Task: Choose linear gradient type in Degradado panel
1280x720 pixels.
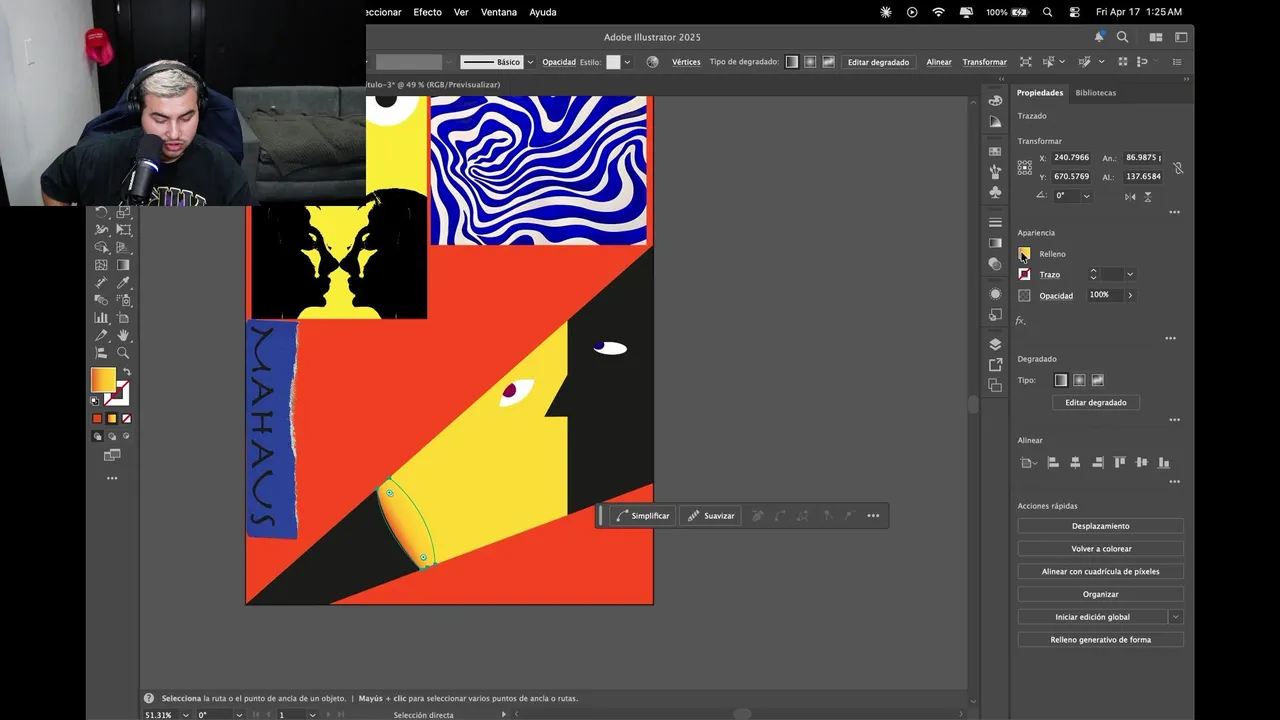Action: click(1061, 380)
